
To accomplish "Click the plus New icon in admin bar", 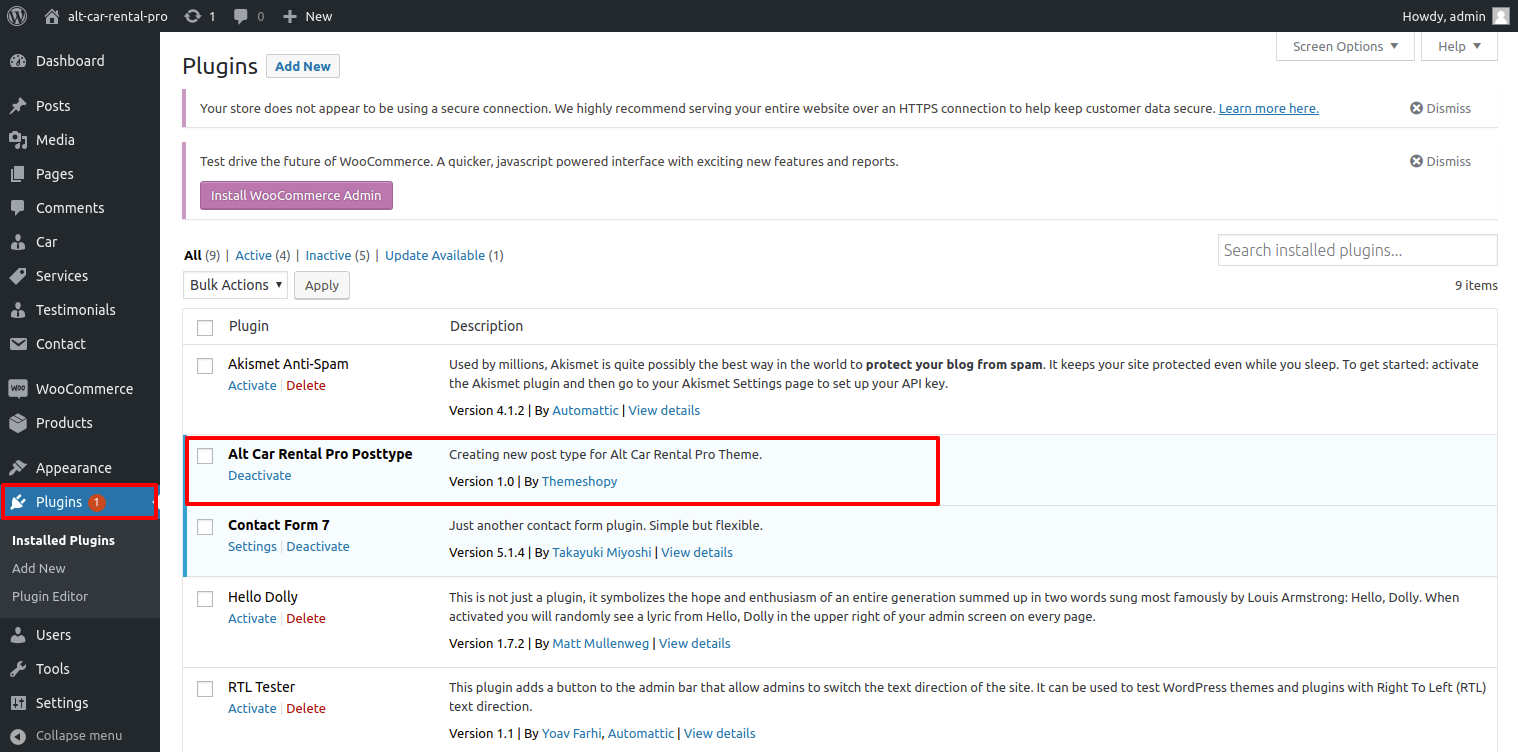I will (x=290, y=16).
